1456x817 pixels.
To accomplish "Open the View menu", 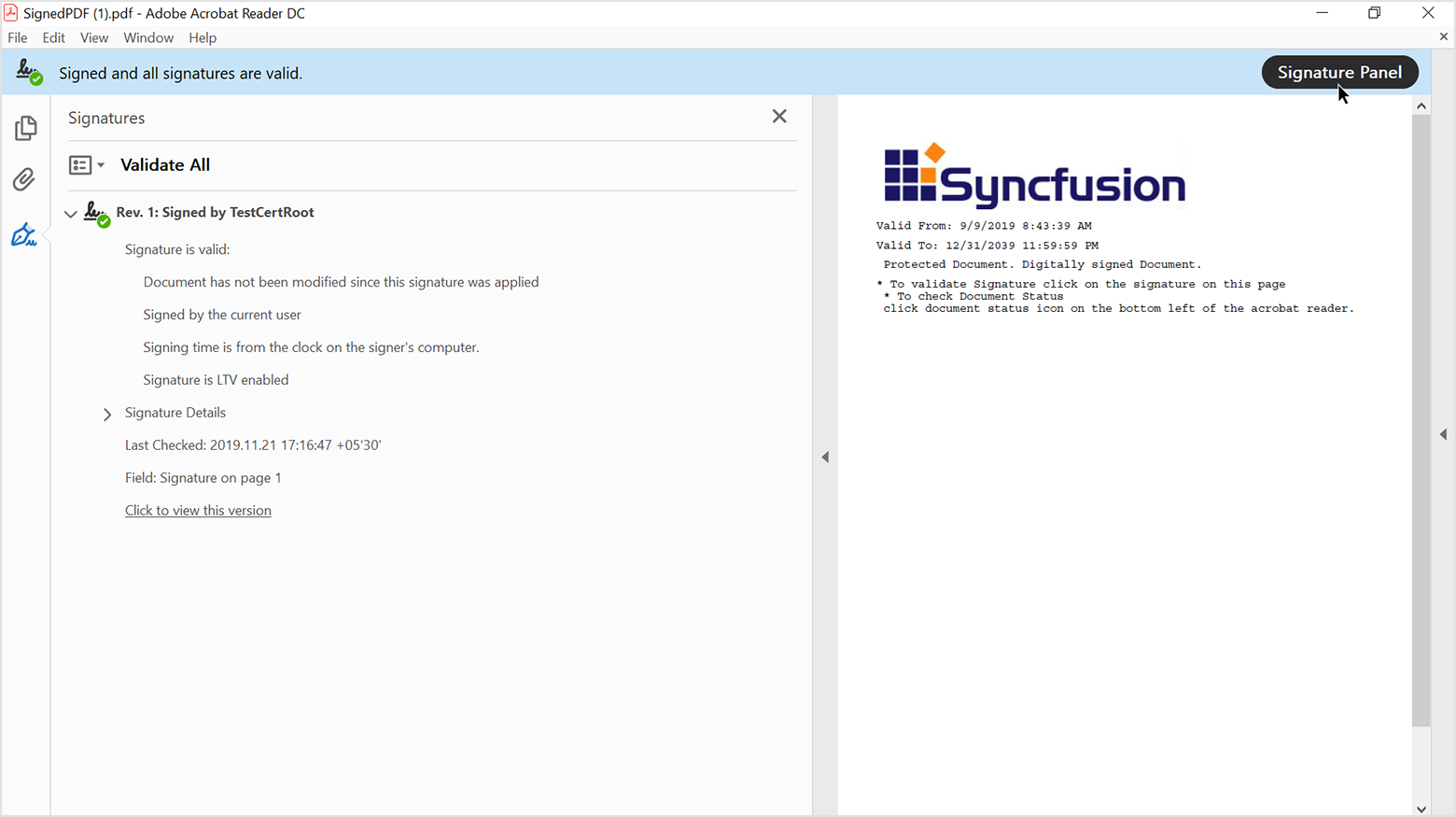I will pos(93,38).
